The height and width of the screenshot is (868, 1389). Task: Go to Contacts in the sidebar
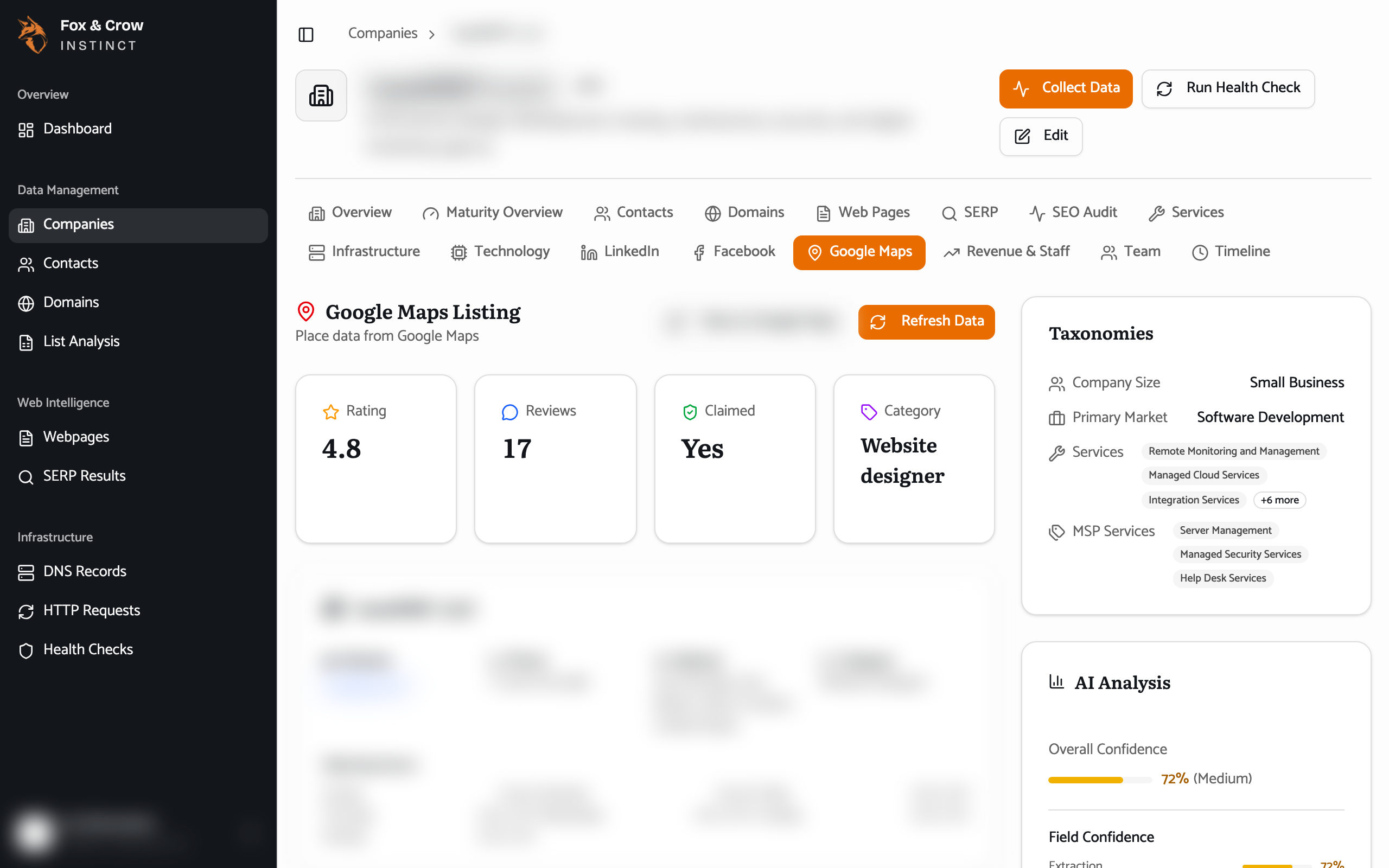tap(138, 264)
